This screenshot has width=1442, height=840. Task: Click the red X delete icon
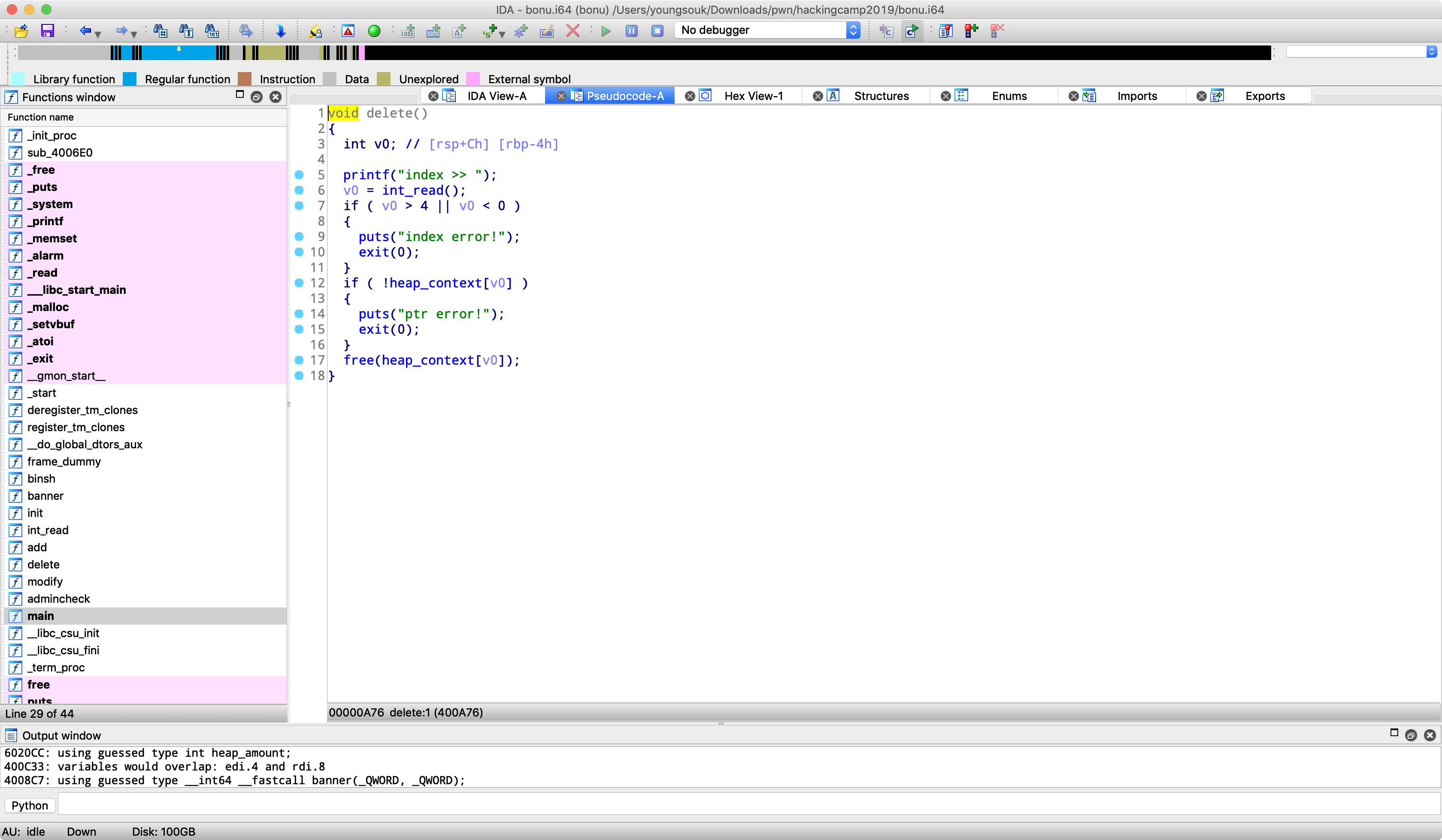pyautogui.click(x=573, y=30)
